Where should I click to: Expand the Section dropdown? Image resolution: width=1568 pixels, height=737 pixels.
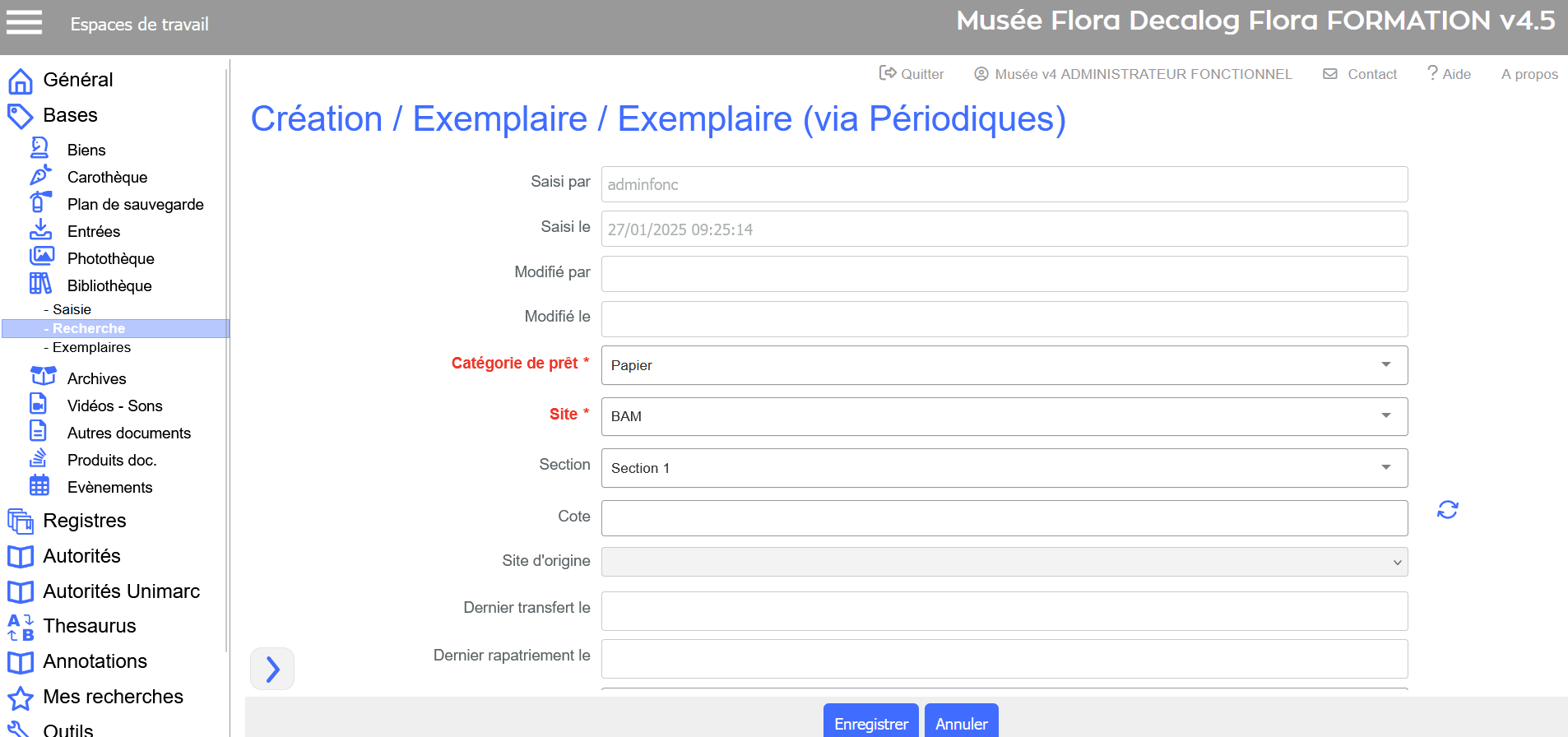pyautogui.click(x=1004, y=468)
